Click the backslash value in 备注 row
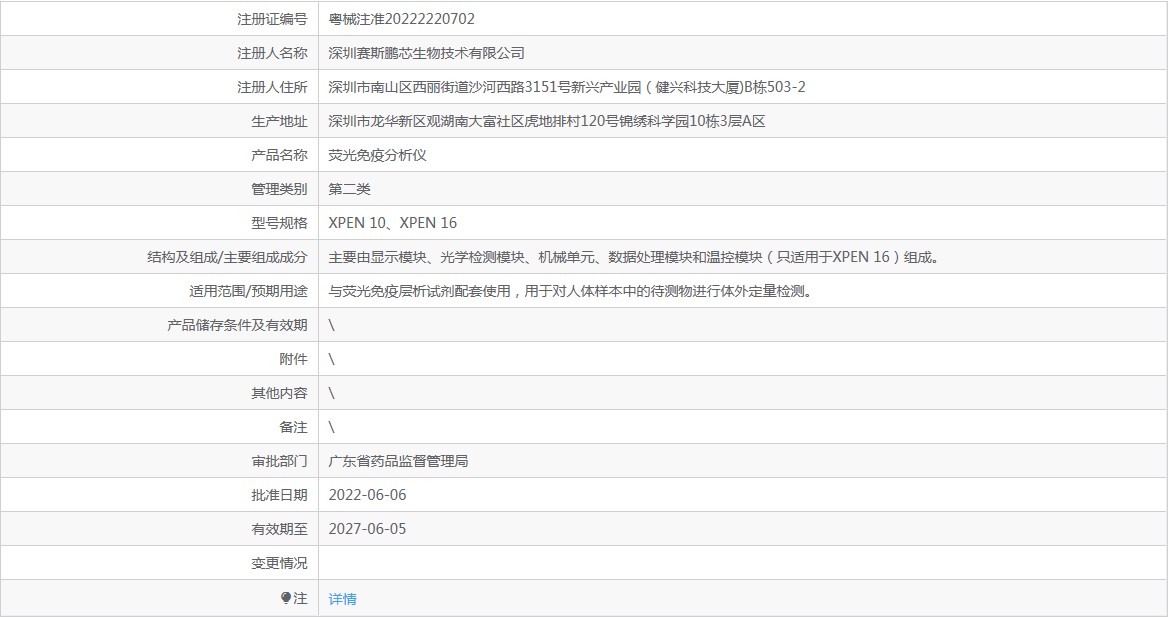 (x=332, y=427)
